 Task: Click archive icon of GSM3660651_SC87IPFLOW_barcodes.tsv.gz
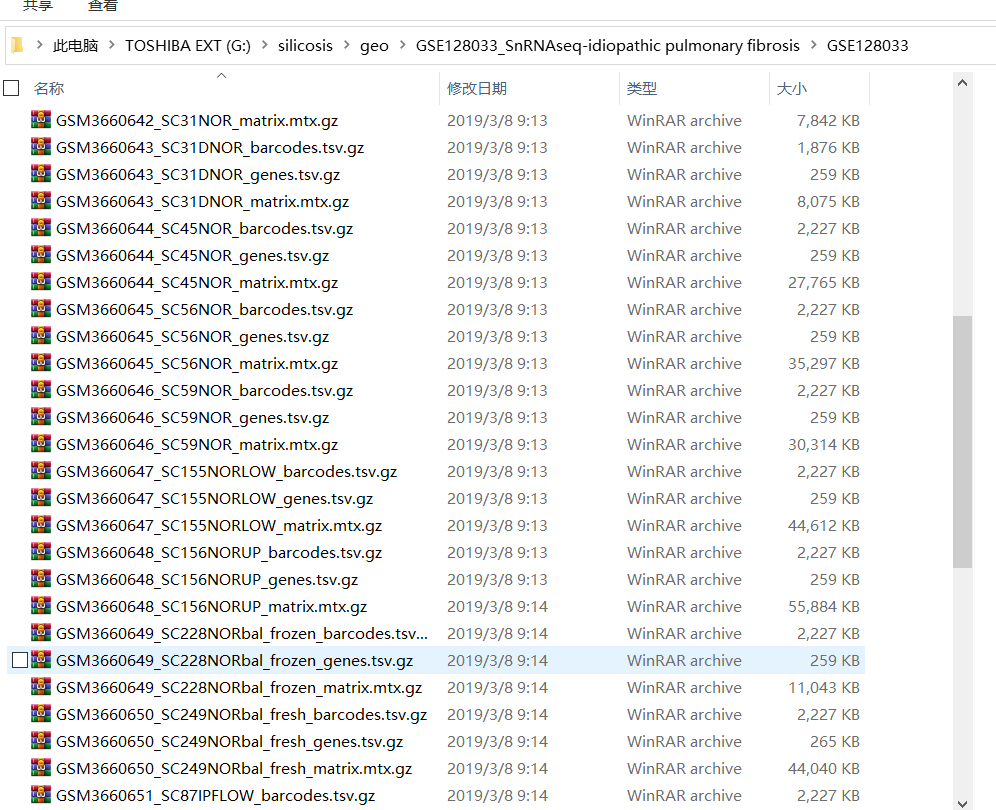(x=41, y=794)
